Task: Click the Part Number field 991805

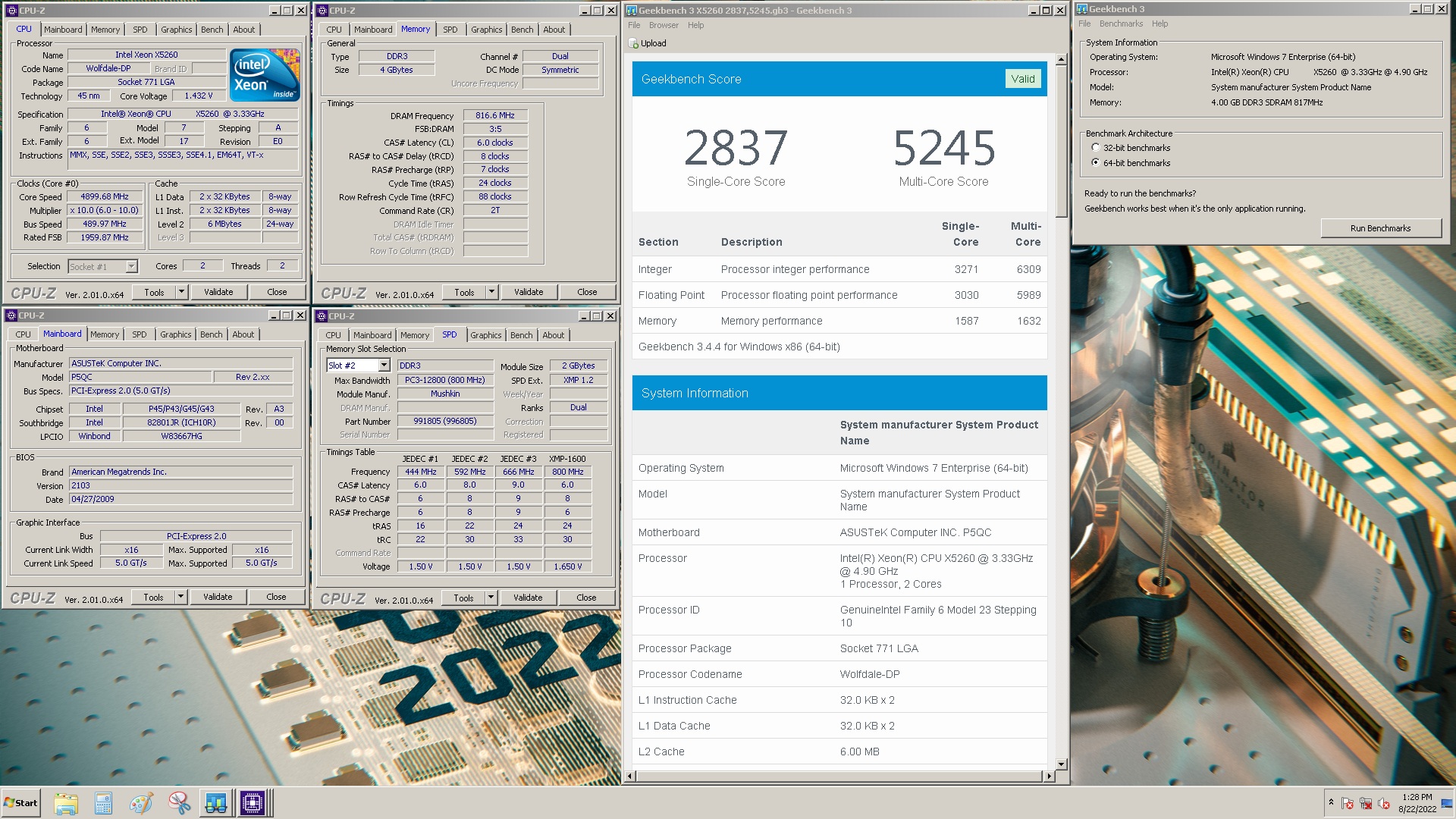Action: click(x=444, y=421)
